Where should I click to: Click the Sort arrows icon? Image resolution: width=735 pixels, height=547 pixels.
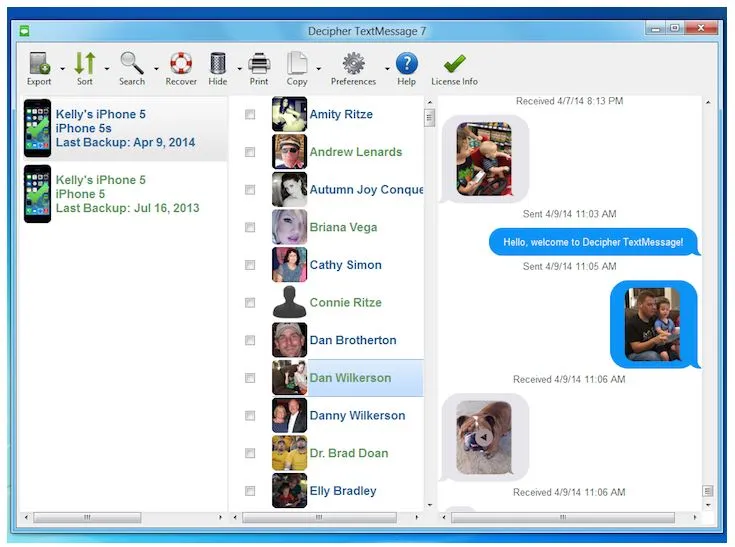coord(85,65)
